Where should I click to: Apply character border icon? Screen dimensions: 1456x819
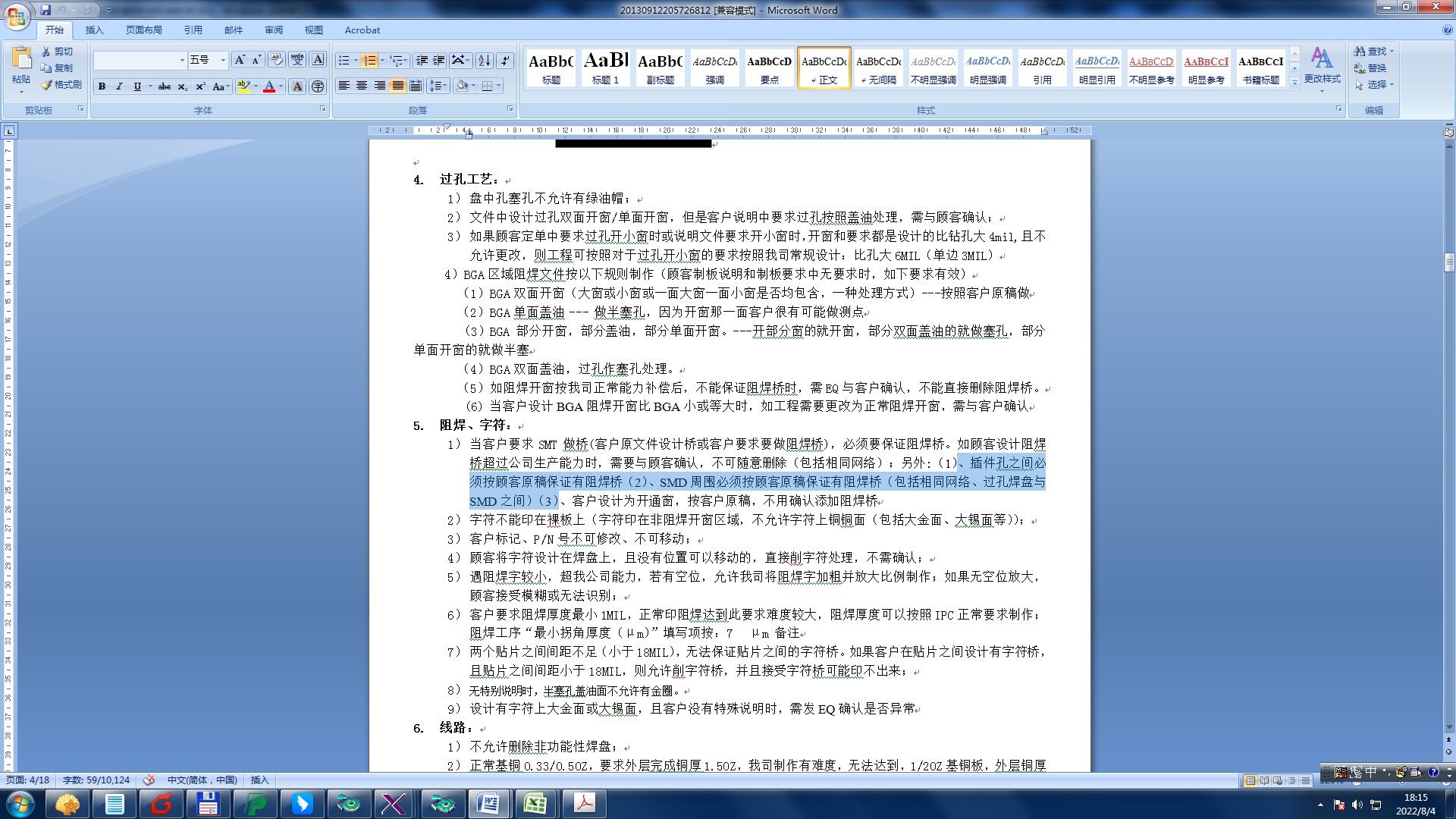coord(318,60)
